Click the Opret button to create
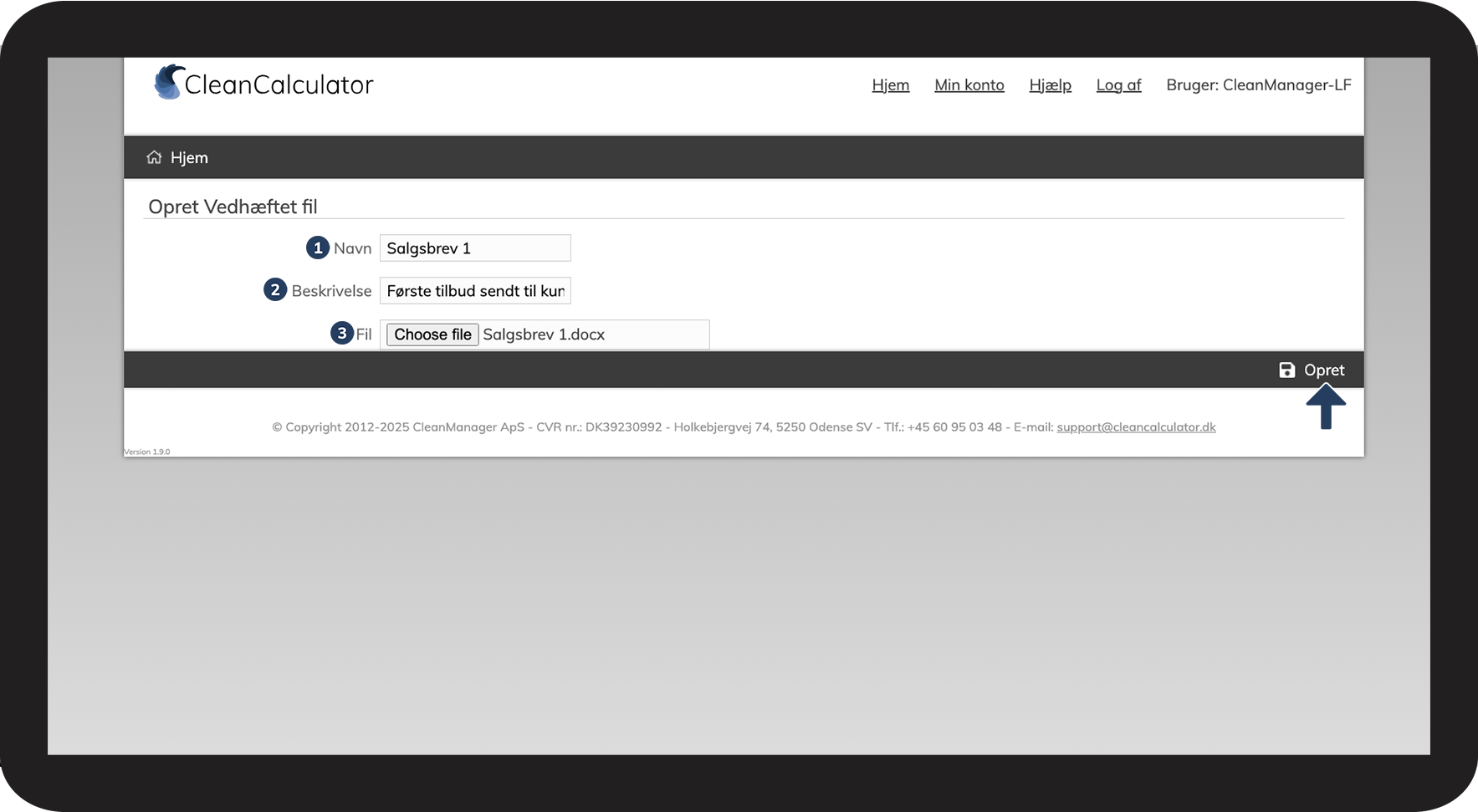This screenshot has width=1478, height=812. tap(1312, 370)
